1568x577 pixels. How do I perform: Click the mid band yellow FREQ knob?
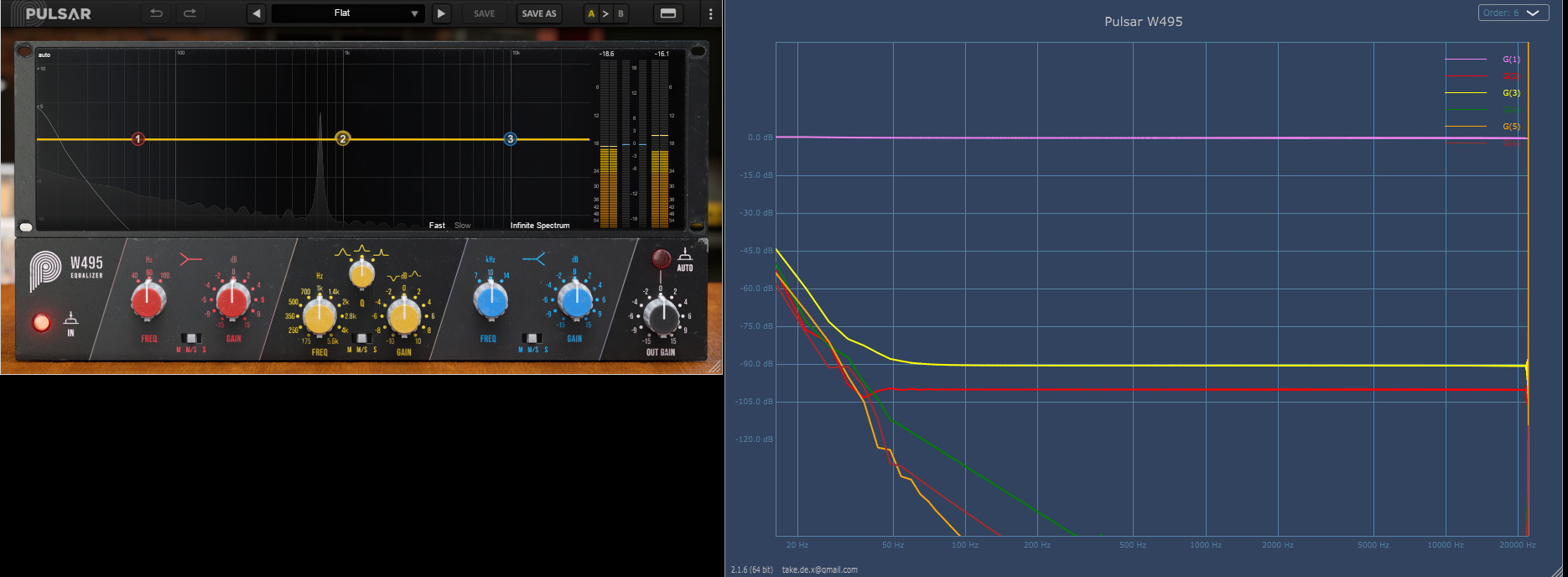click(319, 316)
